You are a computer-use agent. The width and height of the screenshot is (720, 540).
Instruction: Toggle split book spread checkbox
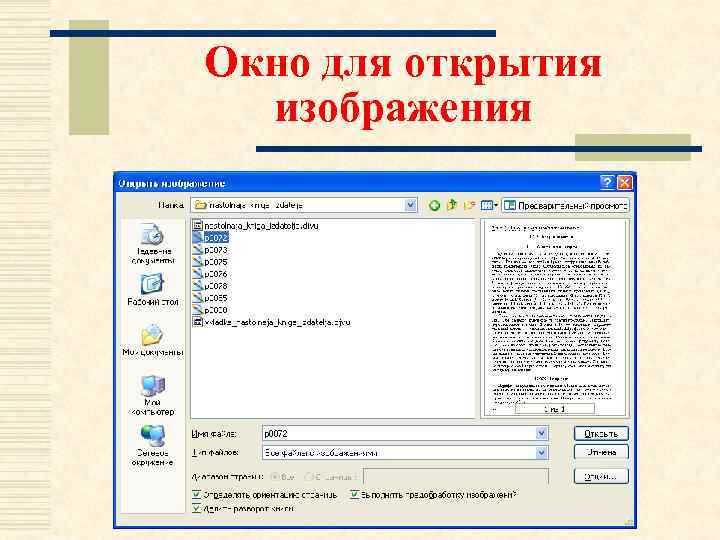(197, 508)
